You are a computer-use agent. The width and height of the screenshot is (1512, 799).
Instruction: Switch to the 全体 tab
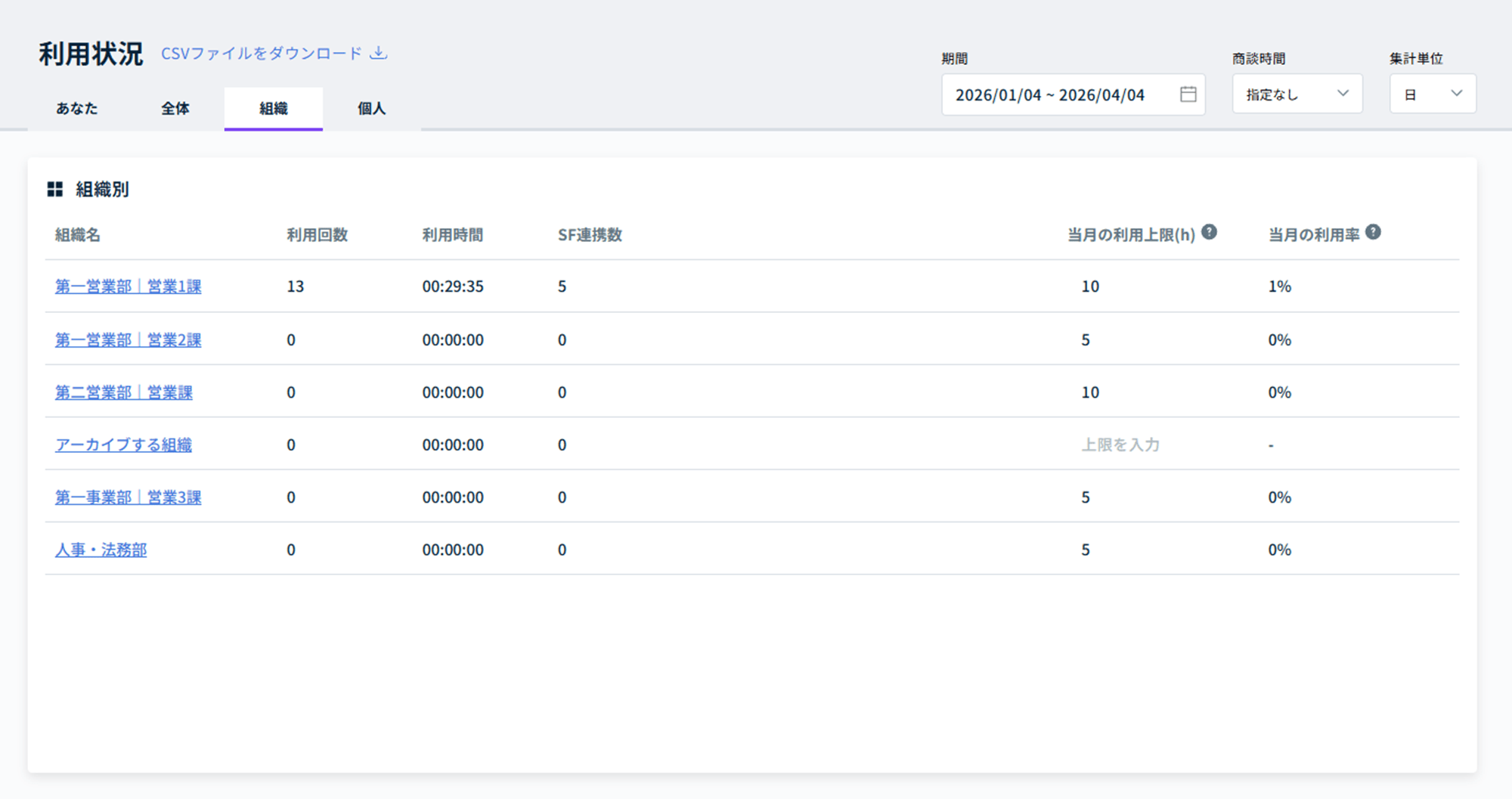click(x=175, y=109)
